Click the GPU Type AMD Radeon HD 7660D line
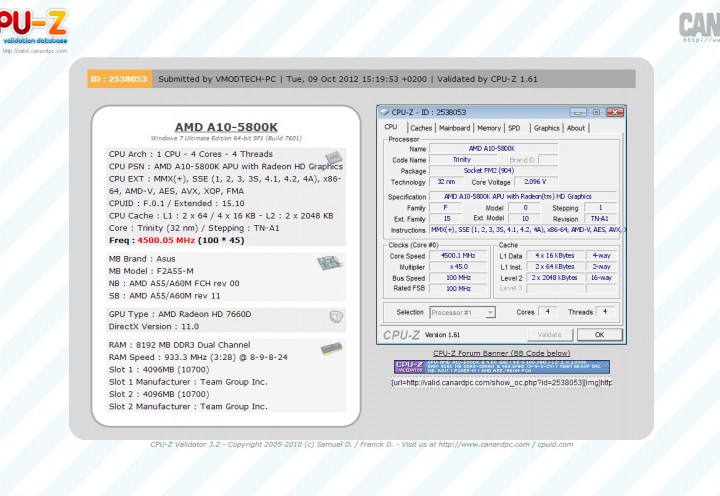This screenshot has height=496, width=720. pyautogui.click(x=180, y=314)
